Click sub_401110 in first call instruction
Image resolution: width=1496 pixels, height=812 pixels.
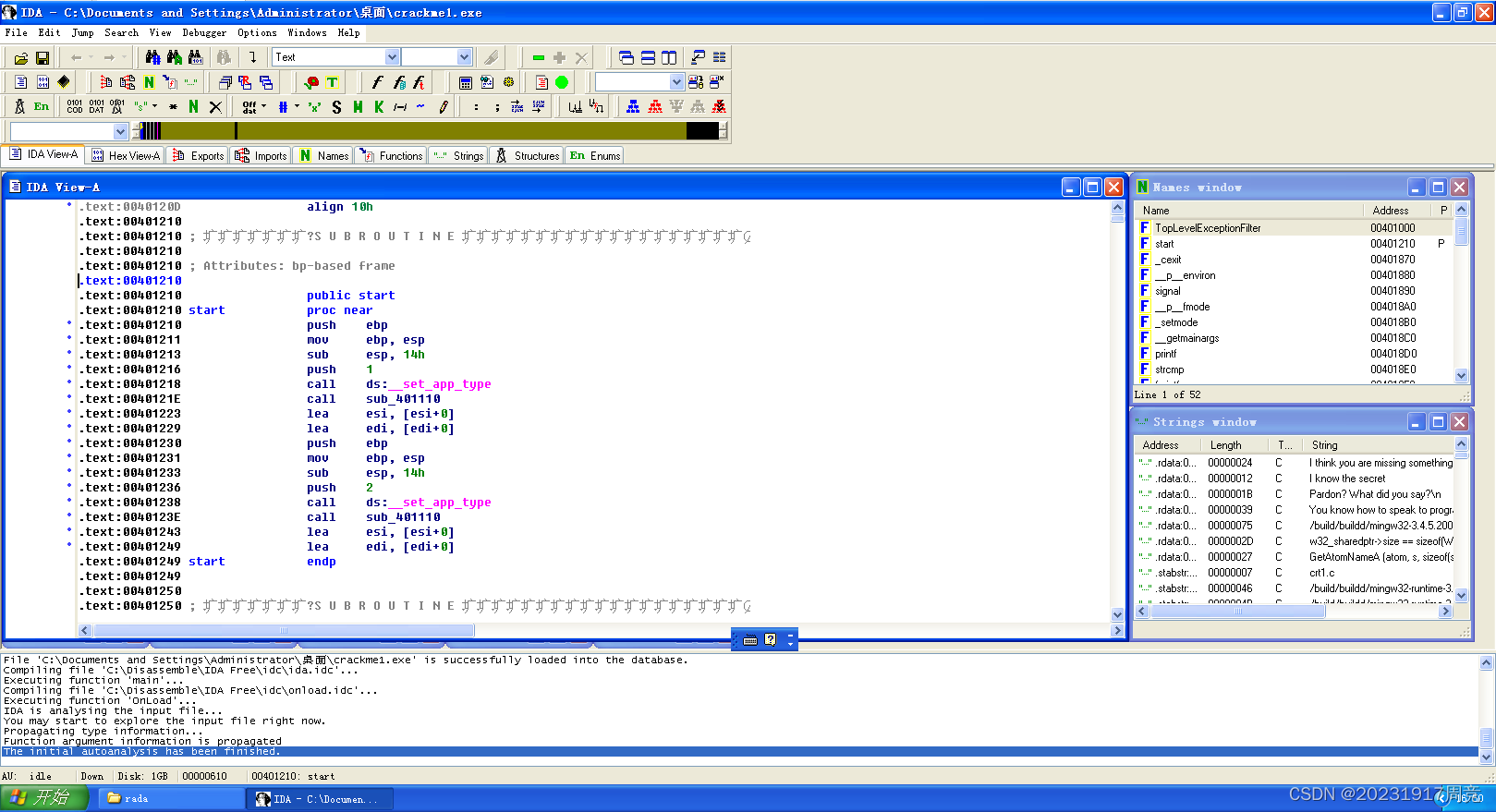[403, 399]
